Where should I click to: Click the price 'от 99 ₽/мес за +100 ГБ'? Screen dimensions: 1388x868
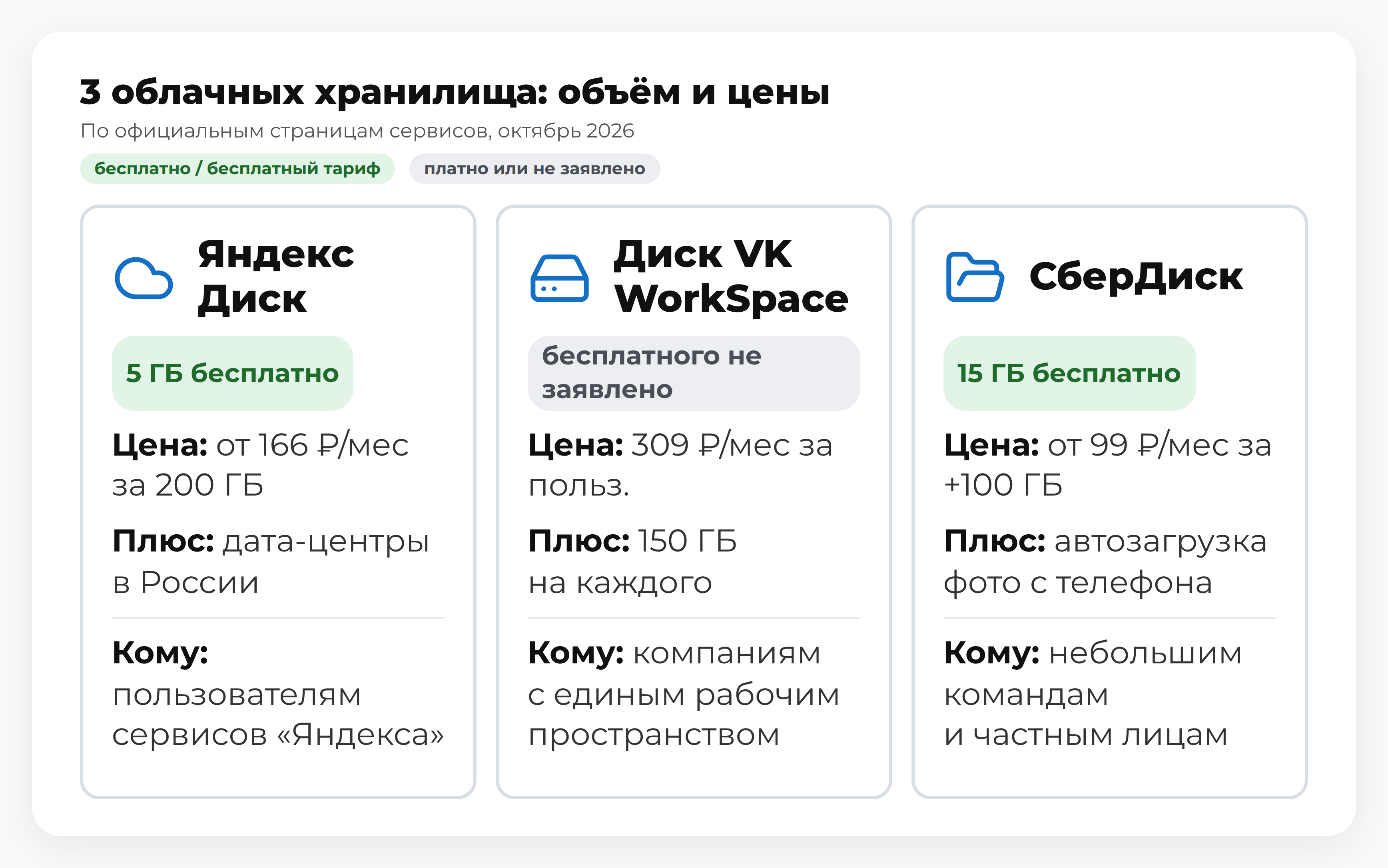pos(1108,464)
